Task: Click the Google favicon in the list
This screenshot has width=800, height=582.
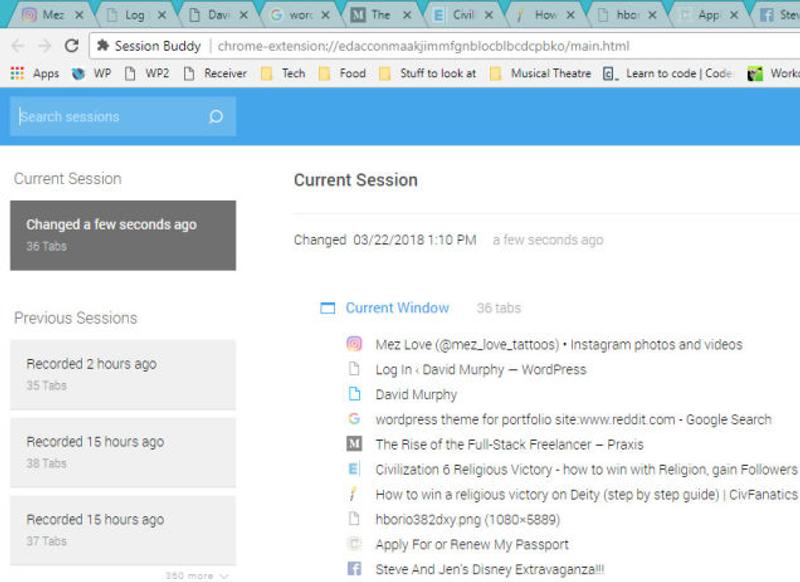Action: coord(354,419)
